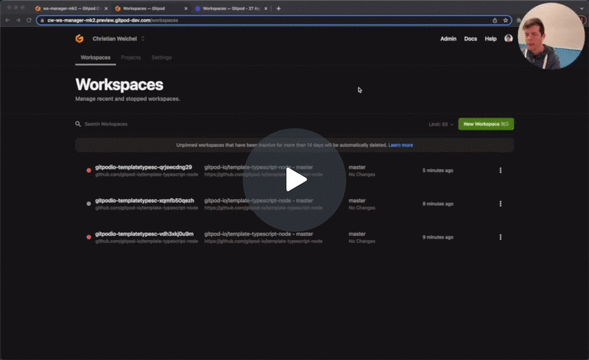Click the presenter webcam bubble
Image resolution: width=589 pixels, height=360 pixels.
(551, 36)
